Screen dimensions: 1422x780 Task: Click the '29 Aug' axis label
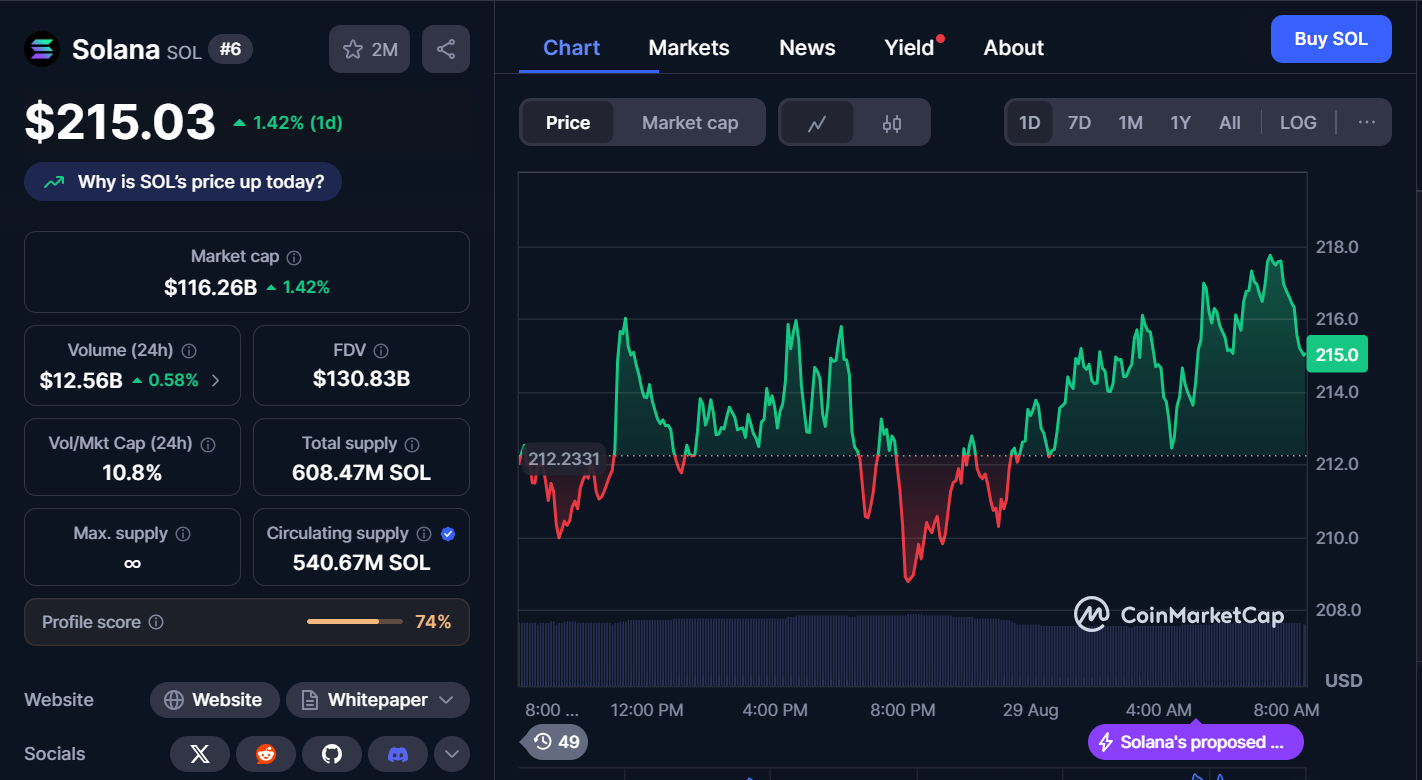point(1030,710)
